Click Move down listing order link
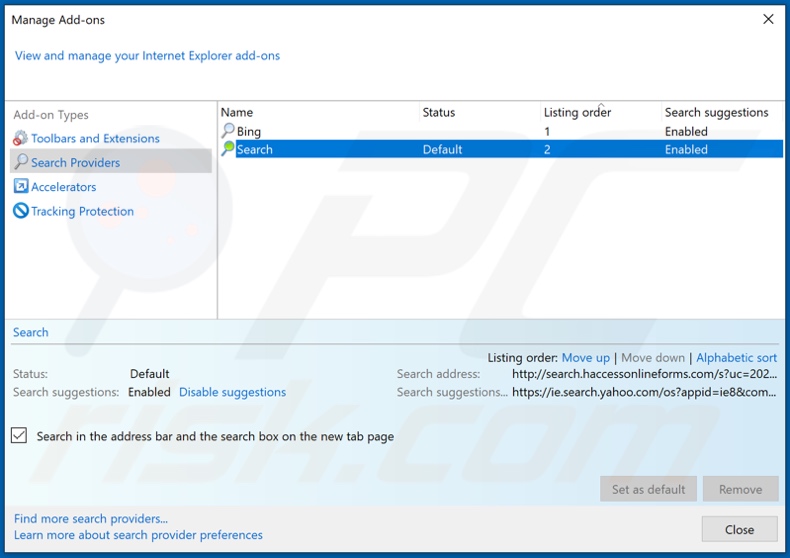The height and width of the screenshot is (558, 790). pos(653,358)
